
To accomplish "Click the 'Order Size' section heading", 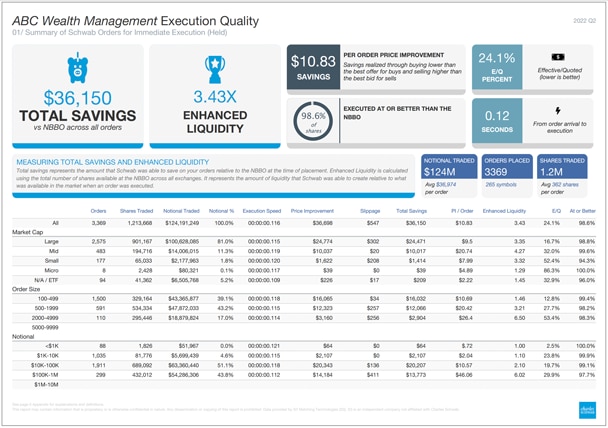I will click(x=26, y=289).
